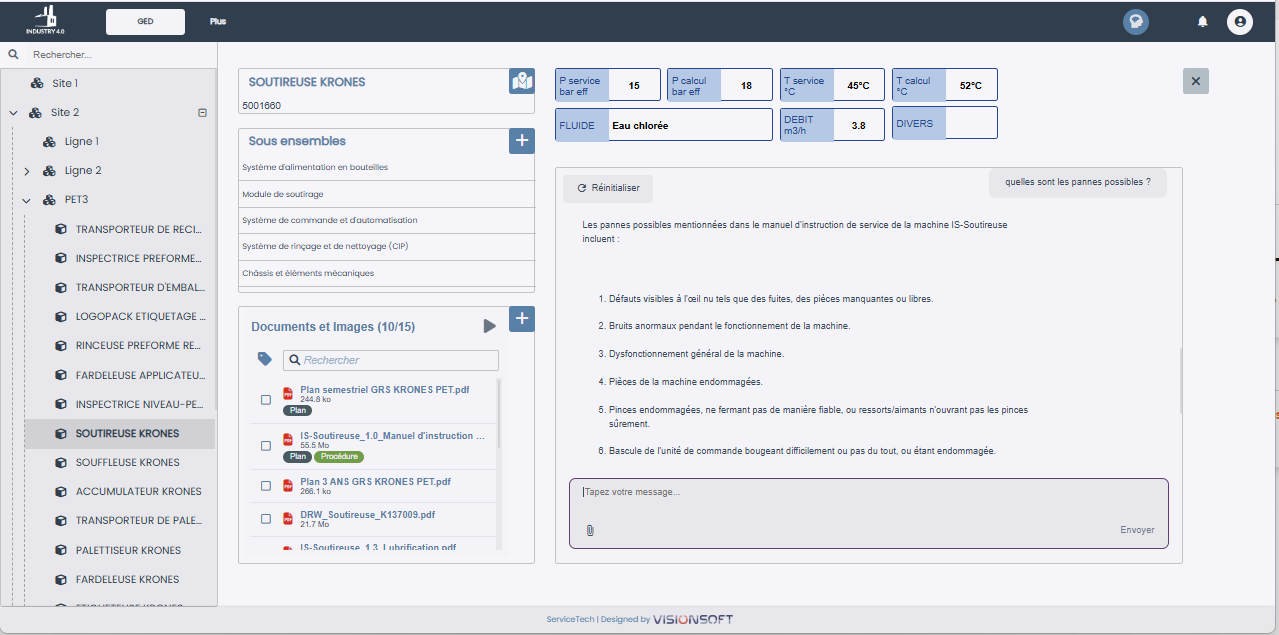The image size is (1279, 635).
Task: Click the empty DIVERS value field
Action: click(x=970, y=124)
